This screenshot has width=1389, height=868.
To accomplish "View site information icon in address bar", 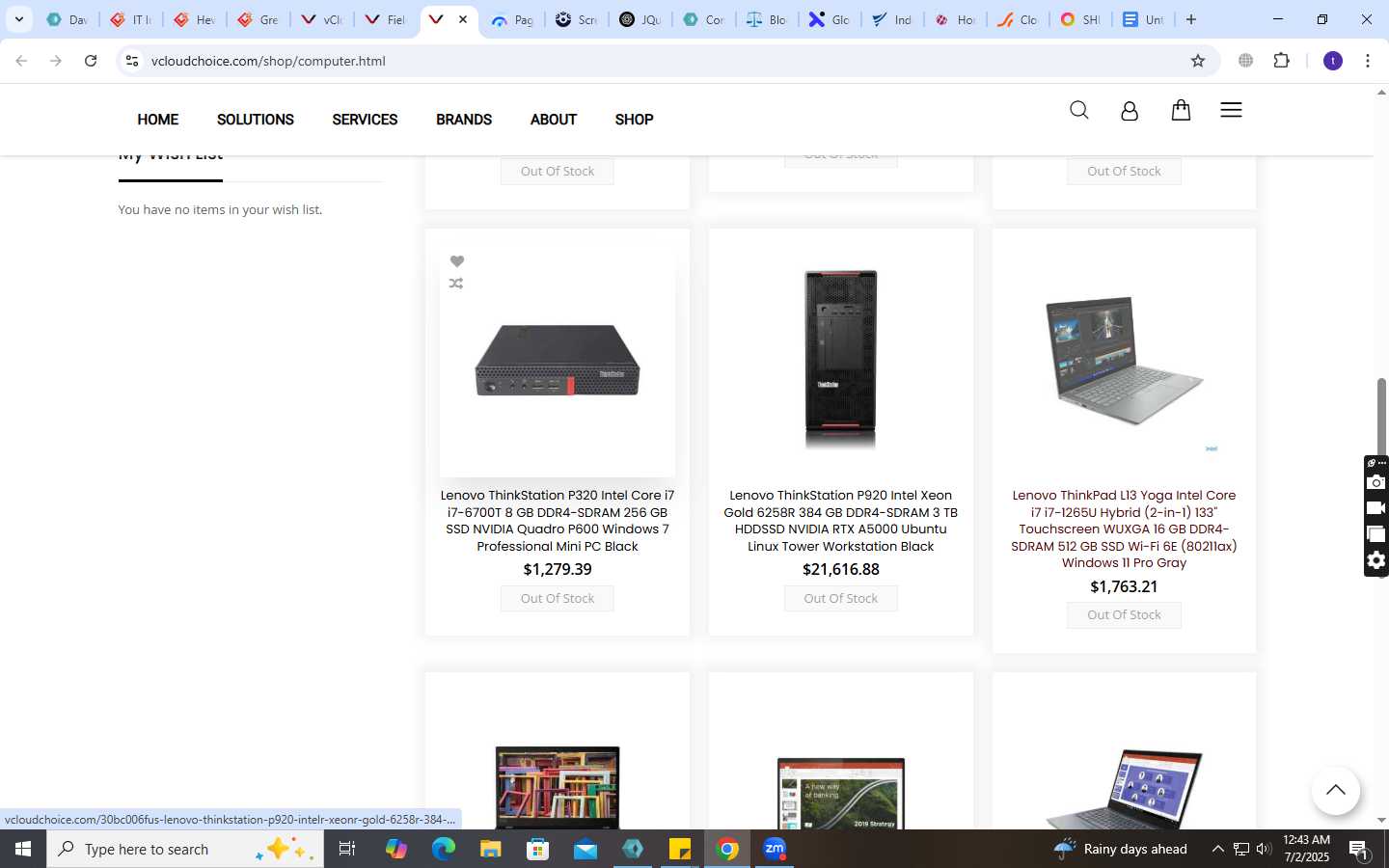I will point(132,61).
